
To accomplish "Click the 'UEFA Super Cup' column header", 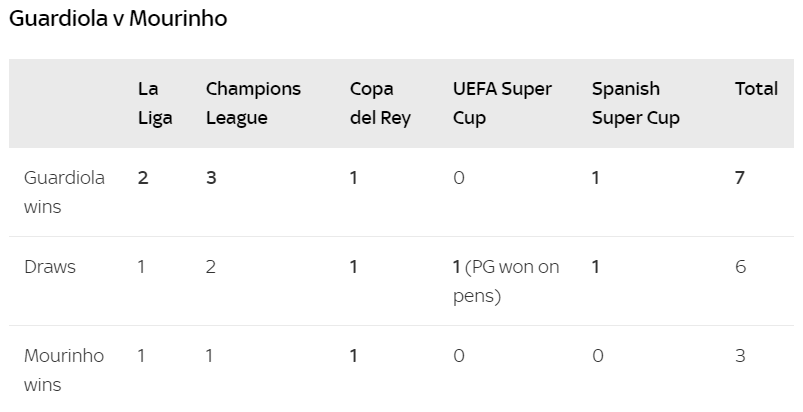I will point(502,103).
